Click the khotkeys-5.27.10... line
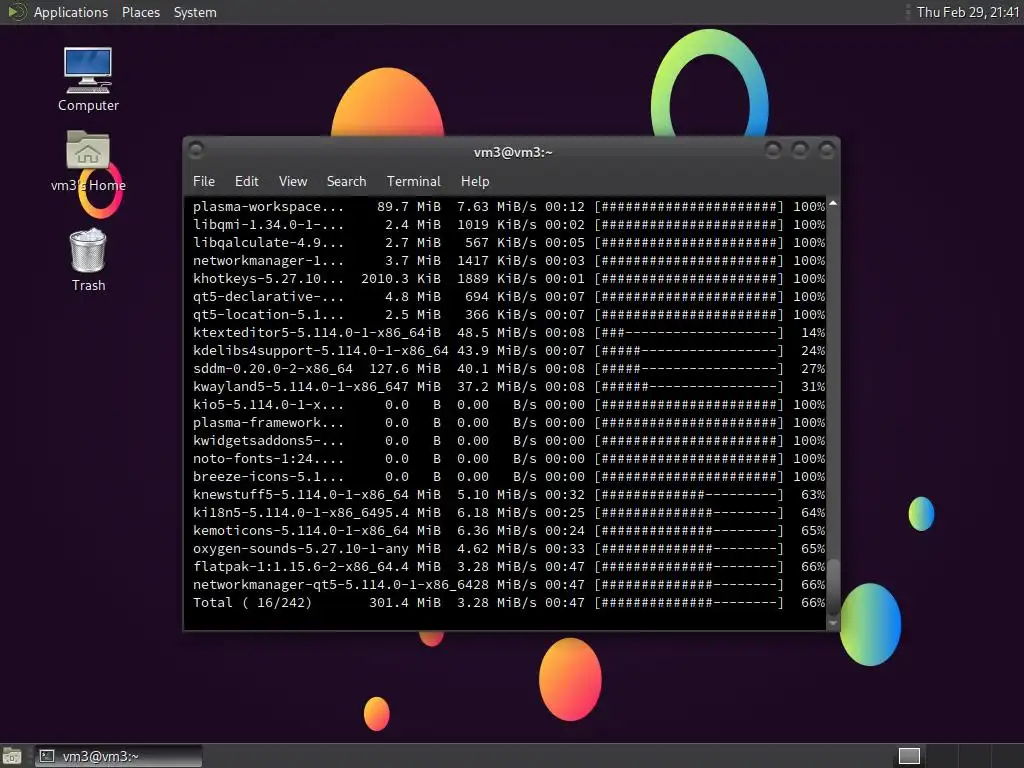 click(x=509, y=278)
